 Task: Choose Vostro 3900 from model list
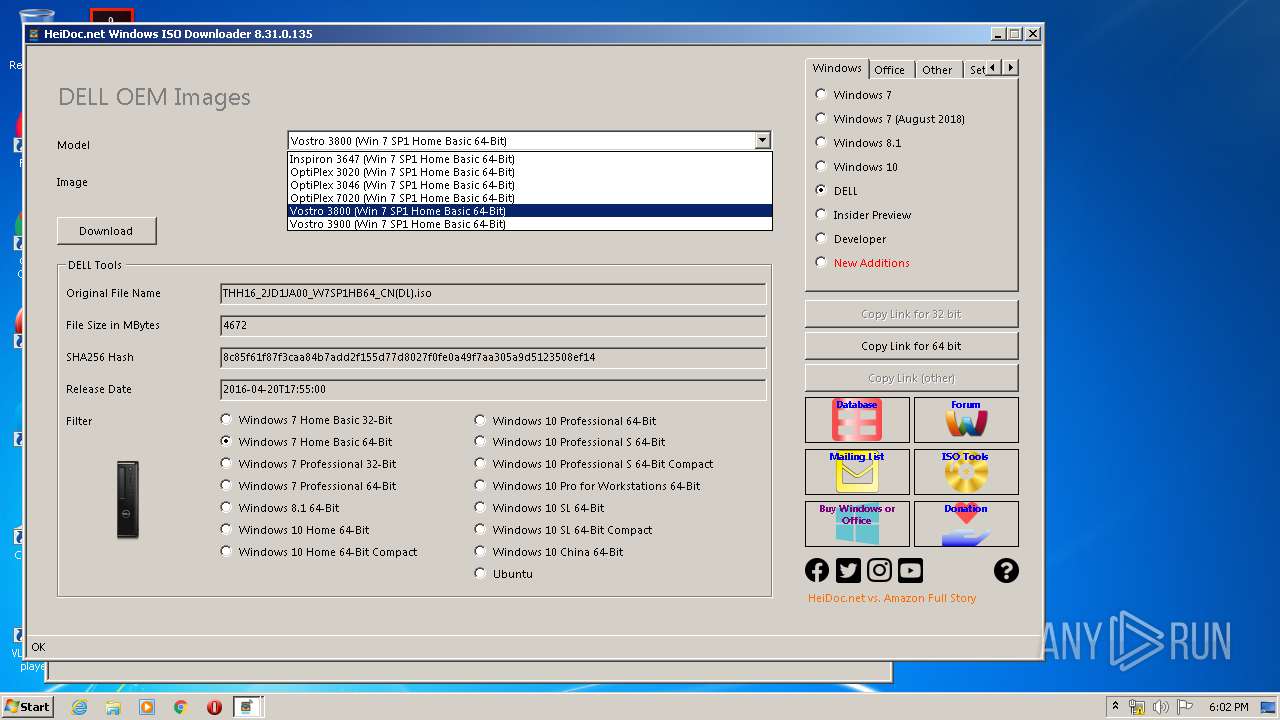(530, 224)
